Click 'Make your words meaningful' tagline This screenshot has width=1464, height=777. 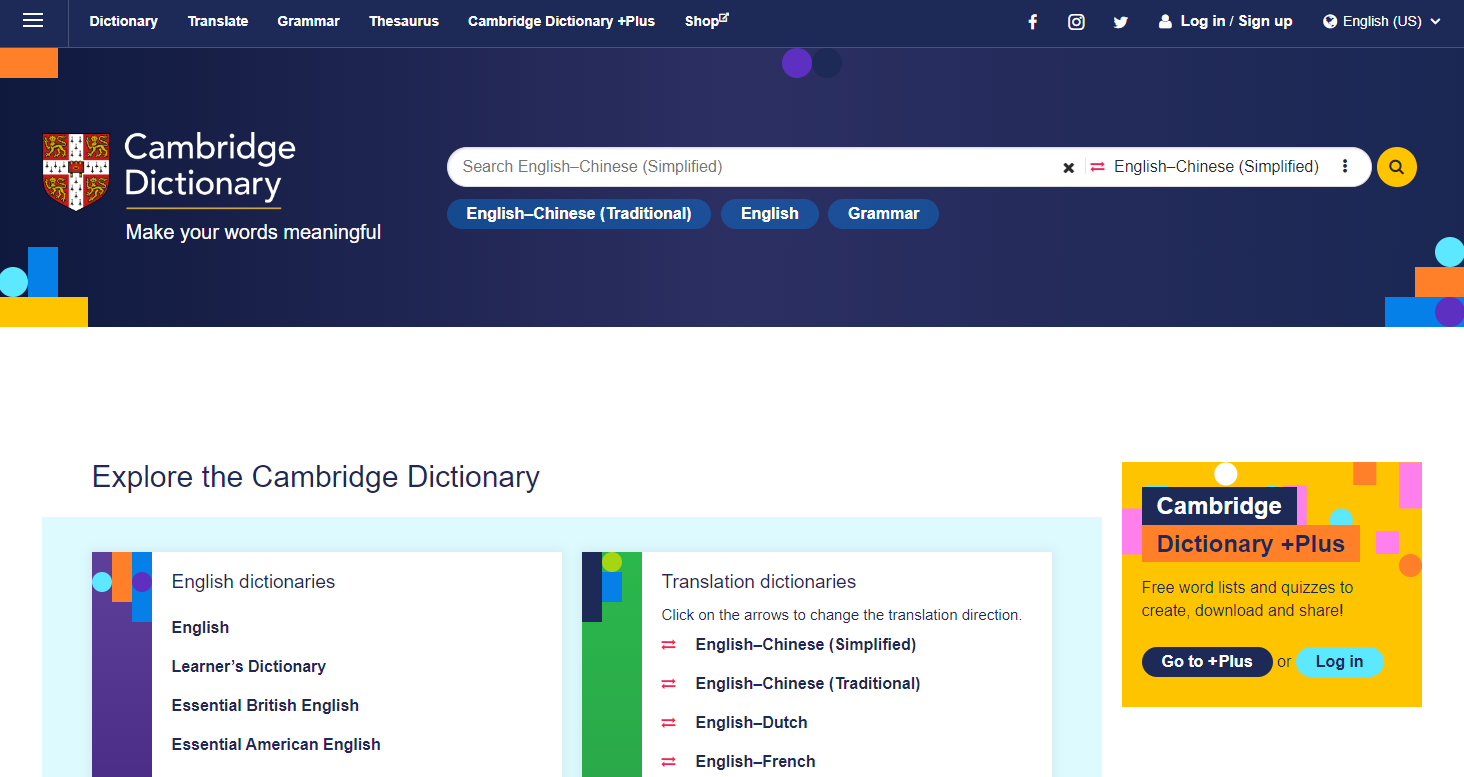coord(253,233)
